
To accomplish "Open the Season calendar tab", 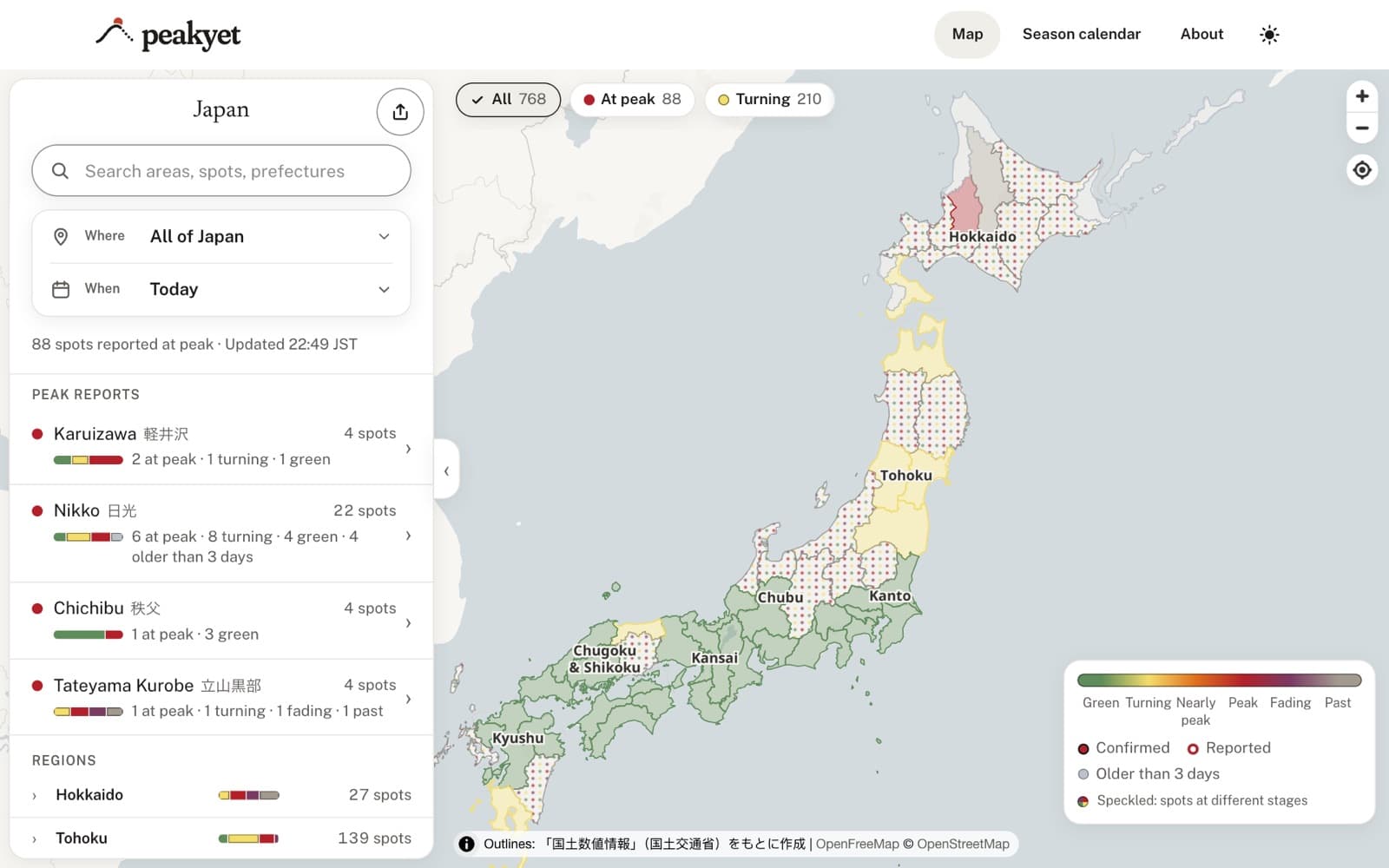I will tap(1081, 35).
